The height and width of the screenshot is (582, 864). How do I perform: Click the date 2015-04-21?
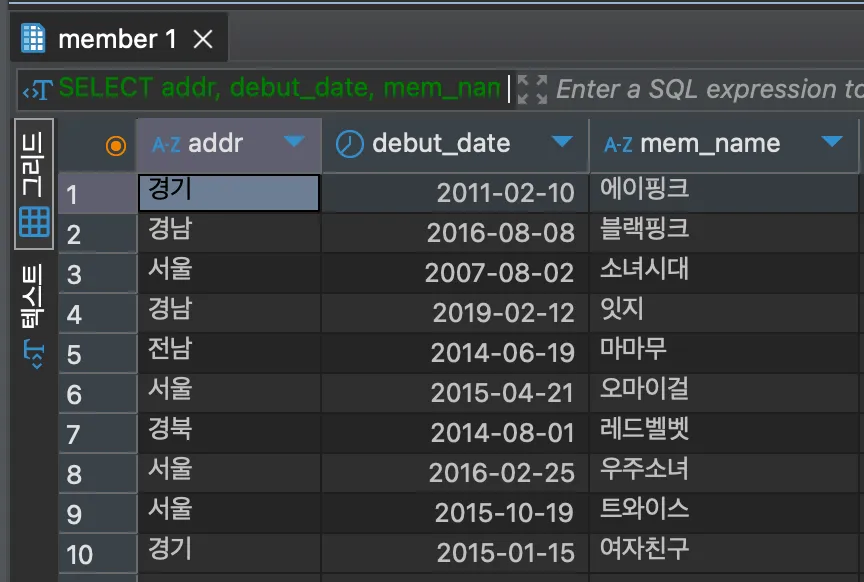pyautogui.click(x=503, y=394)
